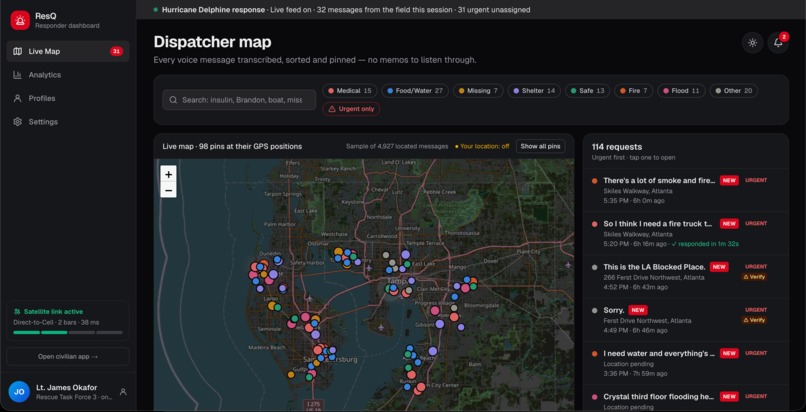Open notifications bell with 2 alerts
Screen dimensions: 806x412
click(x=778, y=43)
